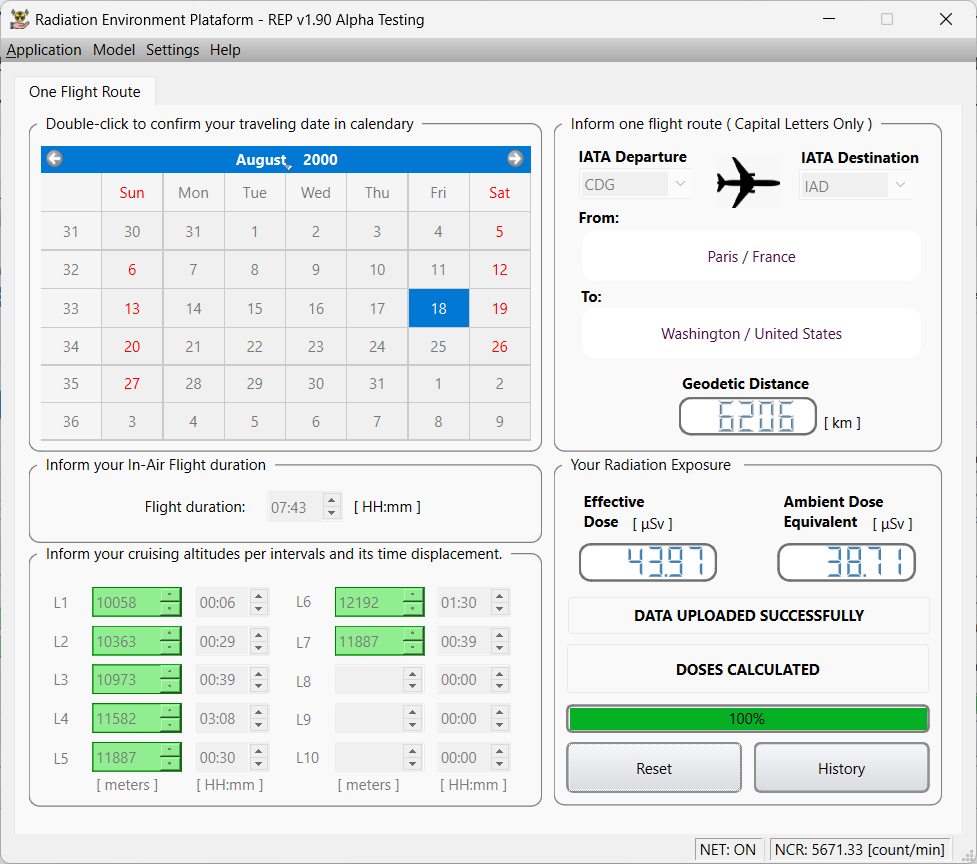Open the flight History button

coord(841,768)
